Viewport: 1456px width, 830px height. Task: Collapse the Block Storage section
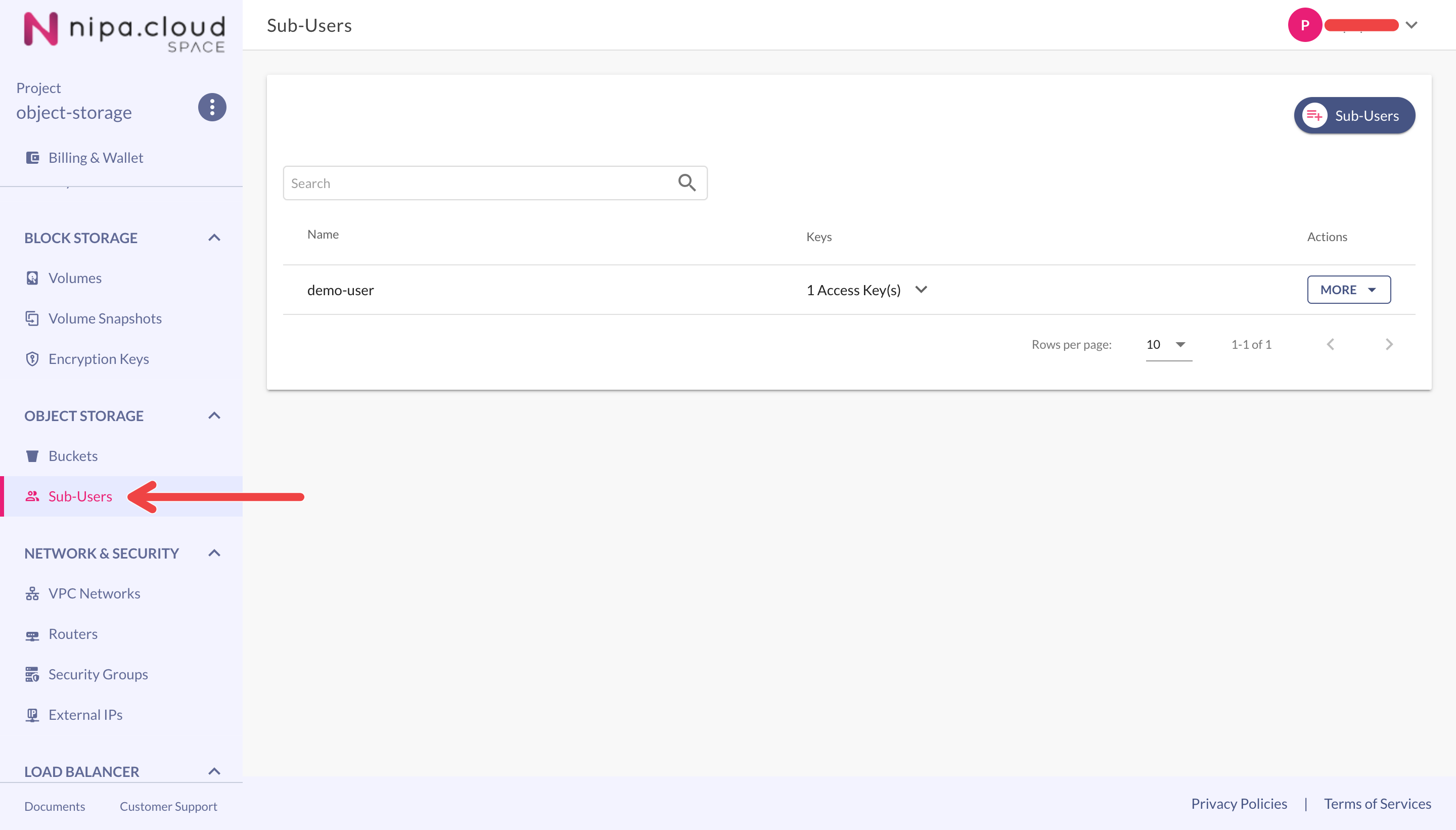click(214, 238)
